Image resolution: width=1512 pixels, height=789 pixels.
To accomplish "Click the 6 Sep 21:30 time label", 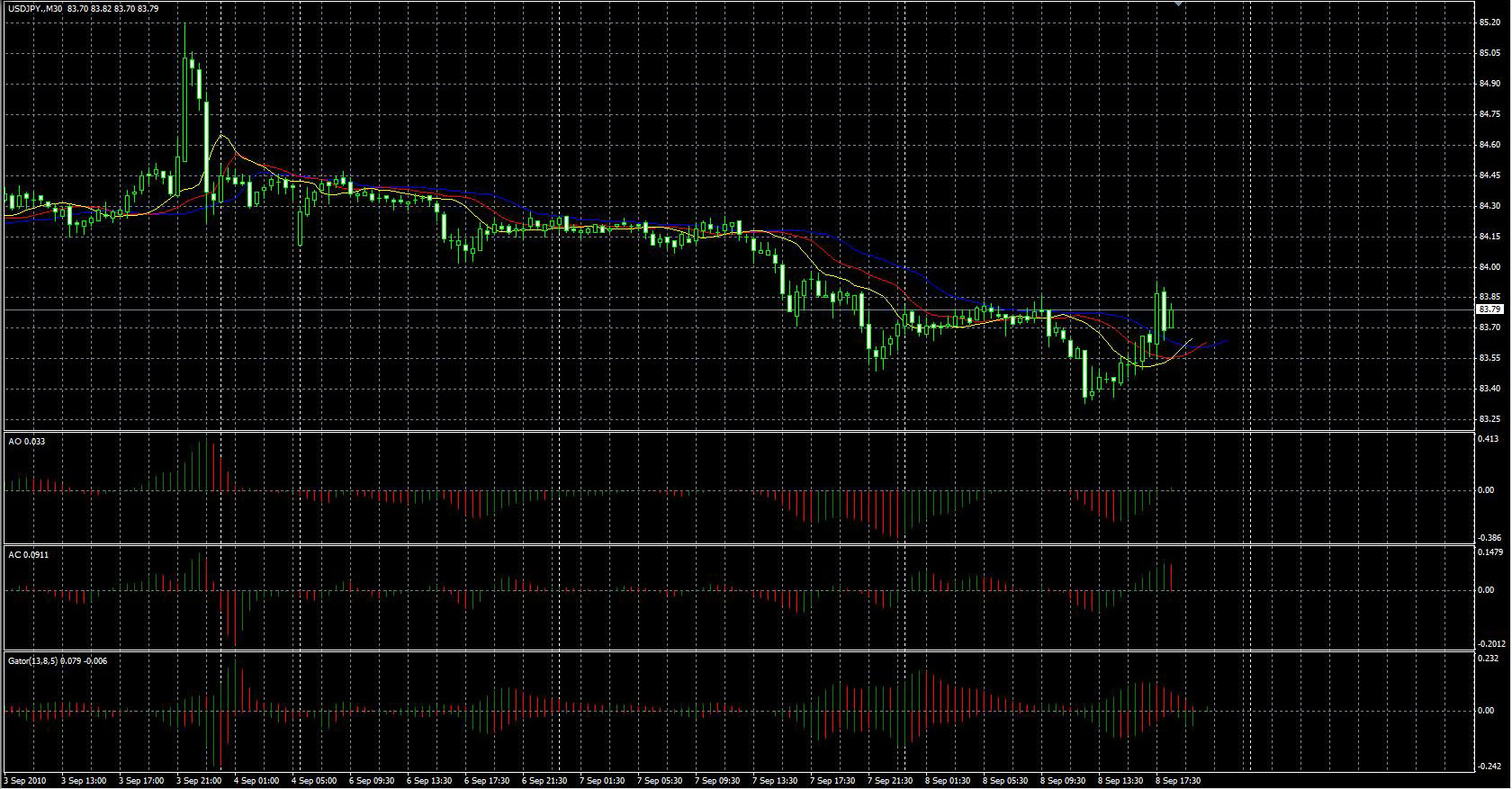I will pos(544,781).
